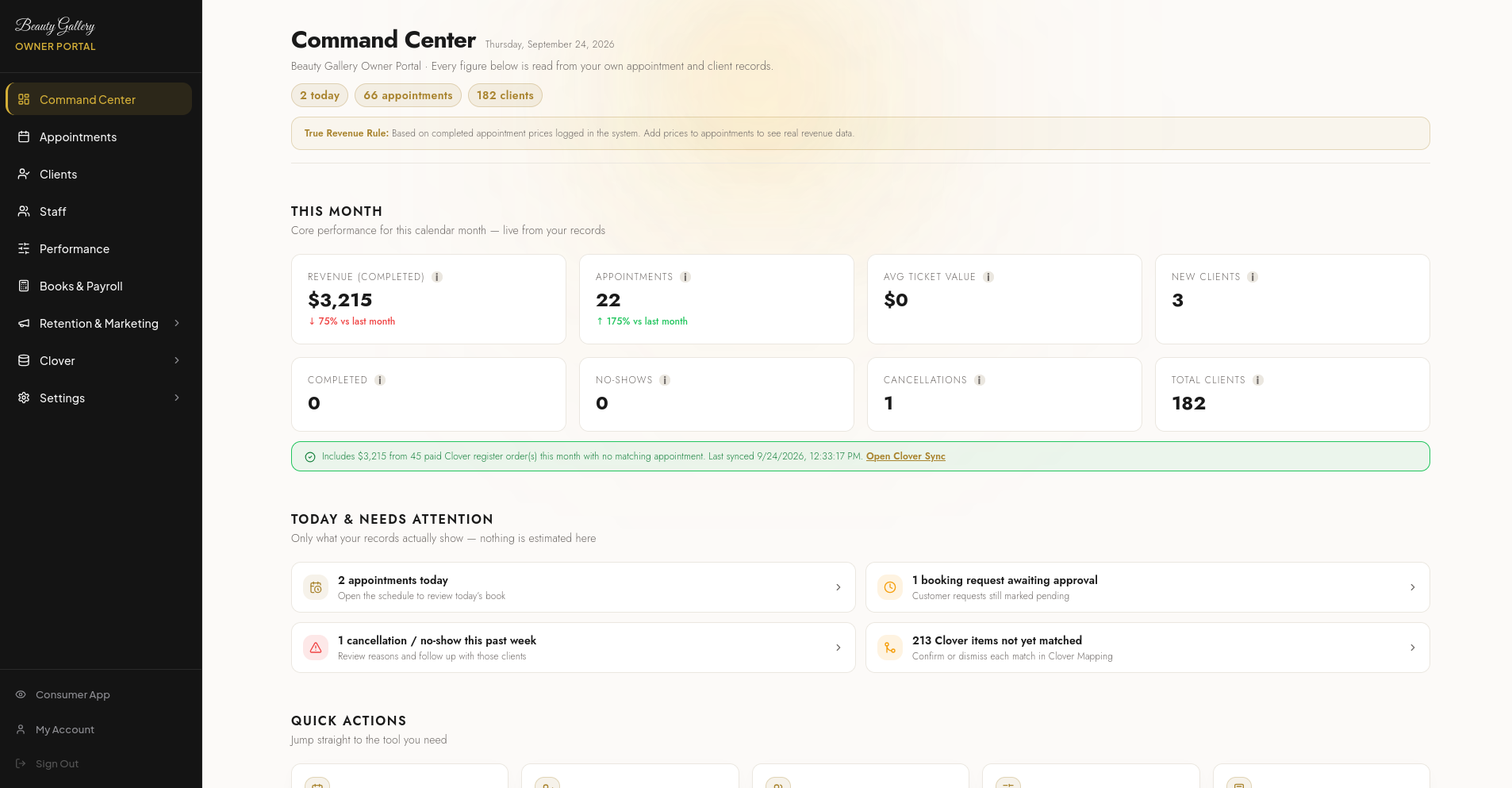This screenshot has width=1512, height=788.
Task: Click the info icon beside Total Clients
Action: (x=1258, y=380)
